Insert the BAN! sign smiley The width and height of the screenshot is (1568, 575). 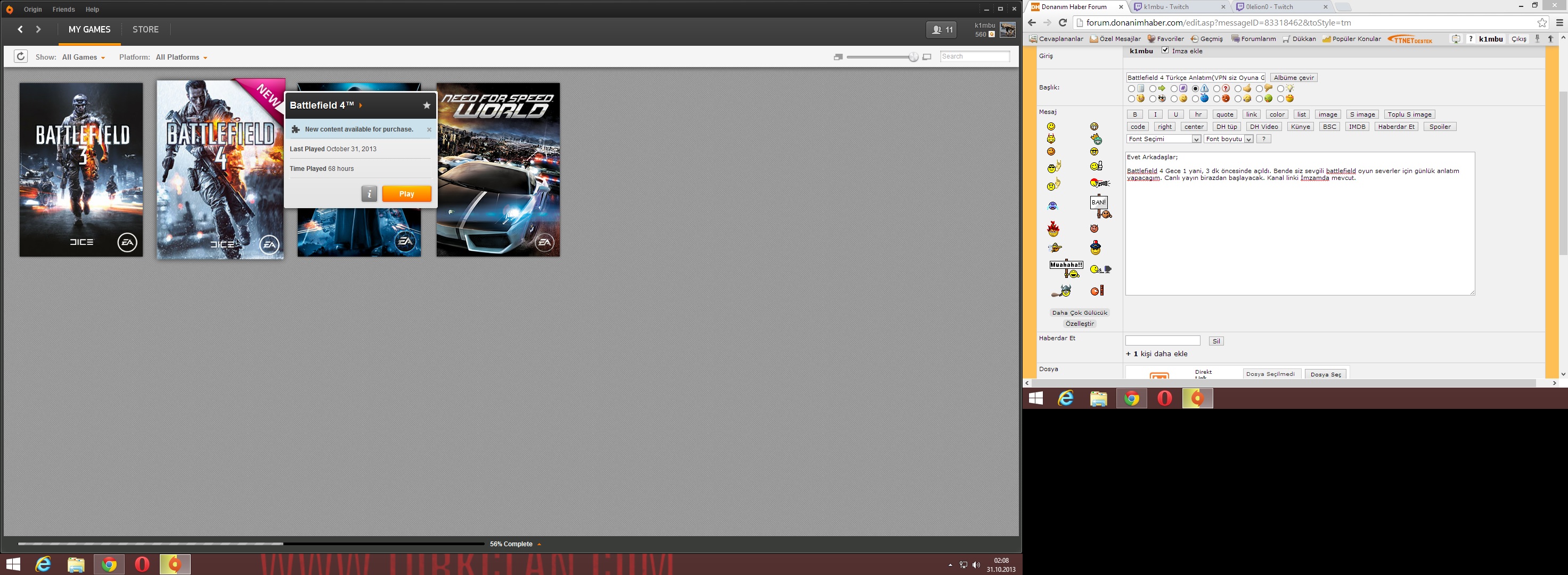[x=1100, y=207]
